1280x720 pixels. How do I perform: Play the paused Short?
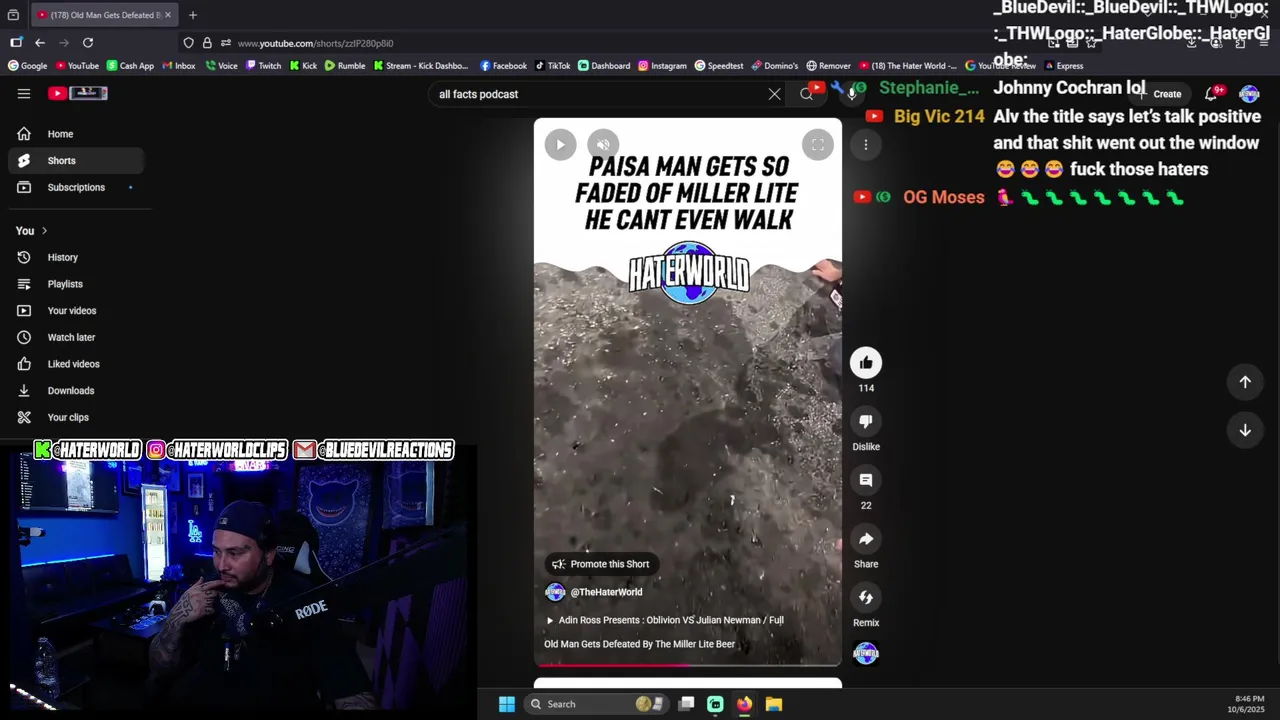560,144
